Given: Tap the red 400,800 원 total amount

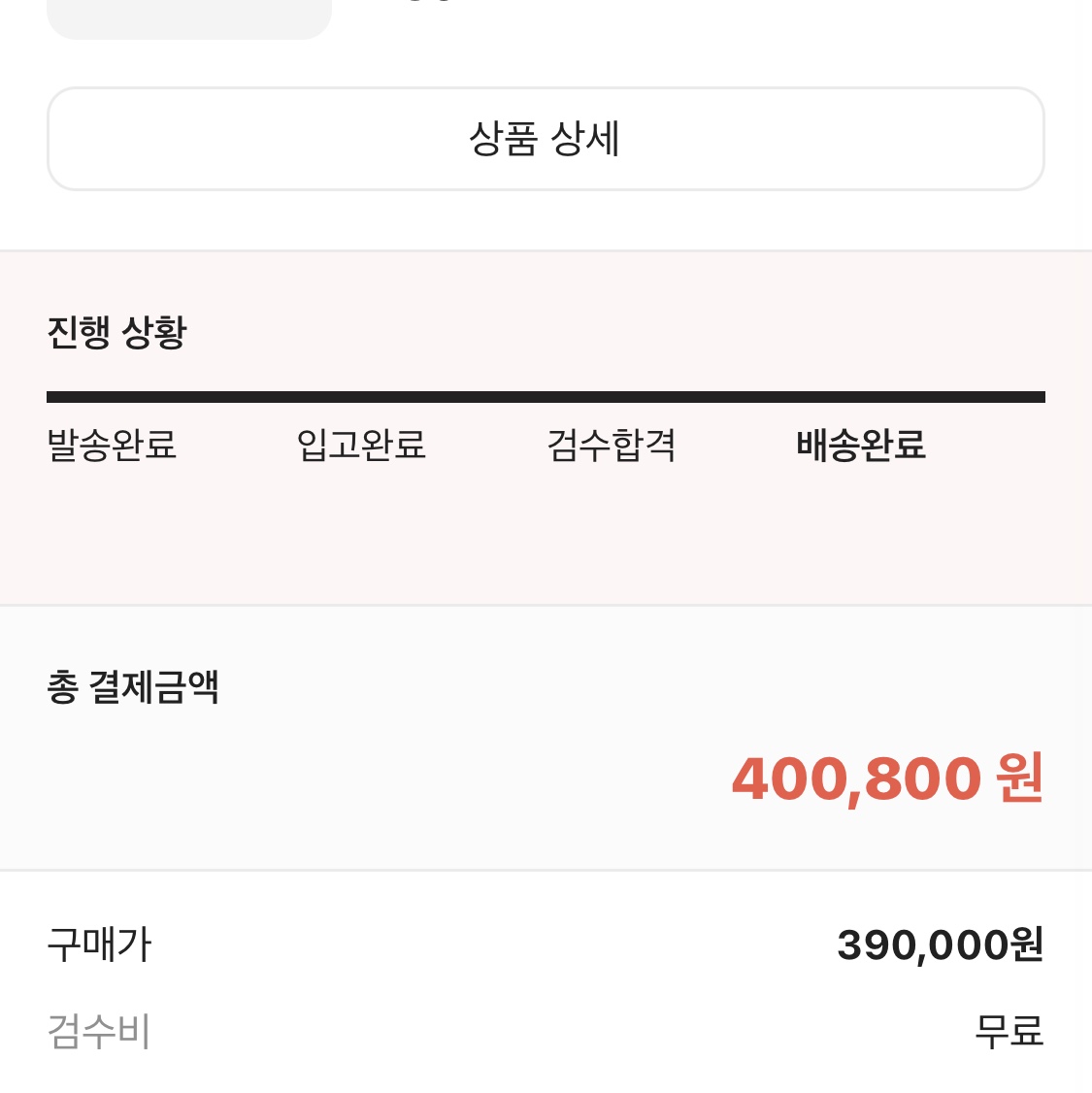Looking at the screenshot, I should 888,778.
